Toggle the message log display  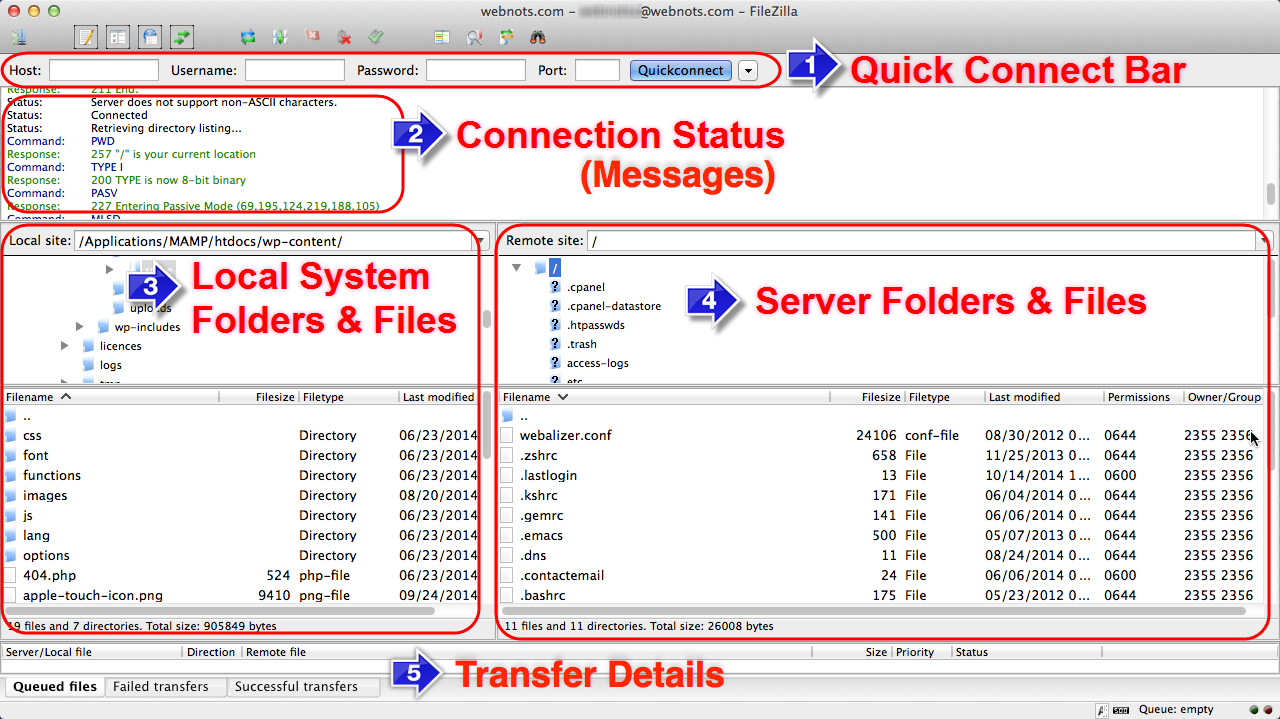click(86, 38)
